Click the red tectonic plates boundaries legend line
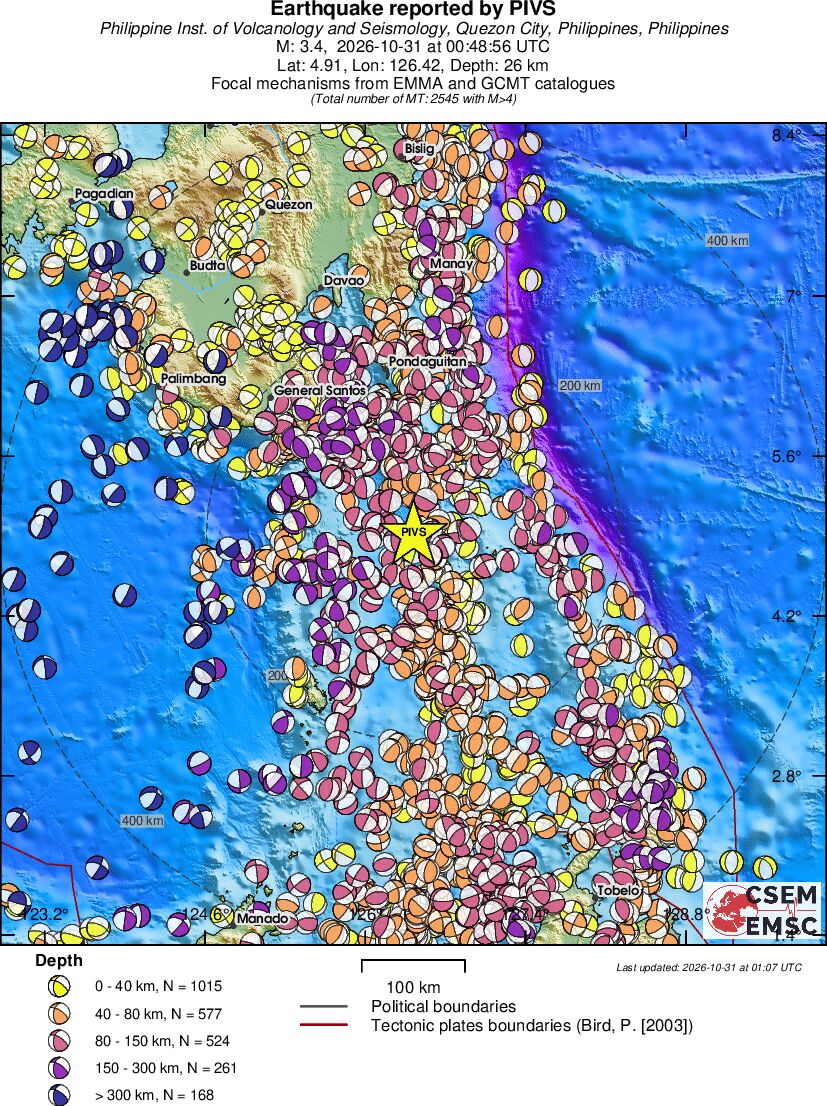The width and height of the screenshot is (827, 1106). pos(323,1025)
